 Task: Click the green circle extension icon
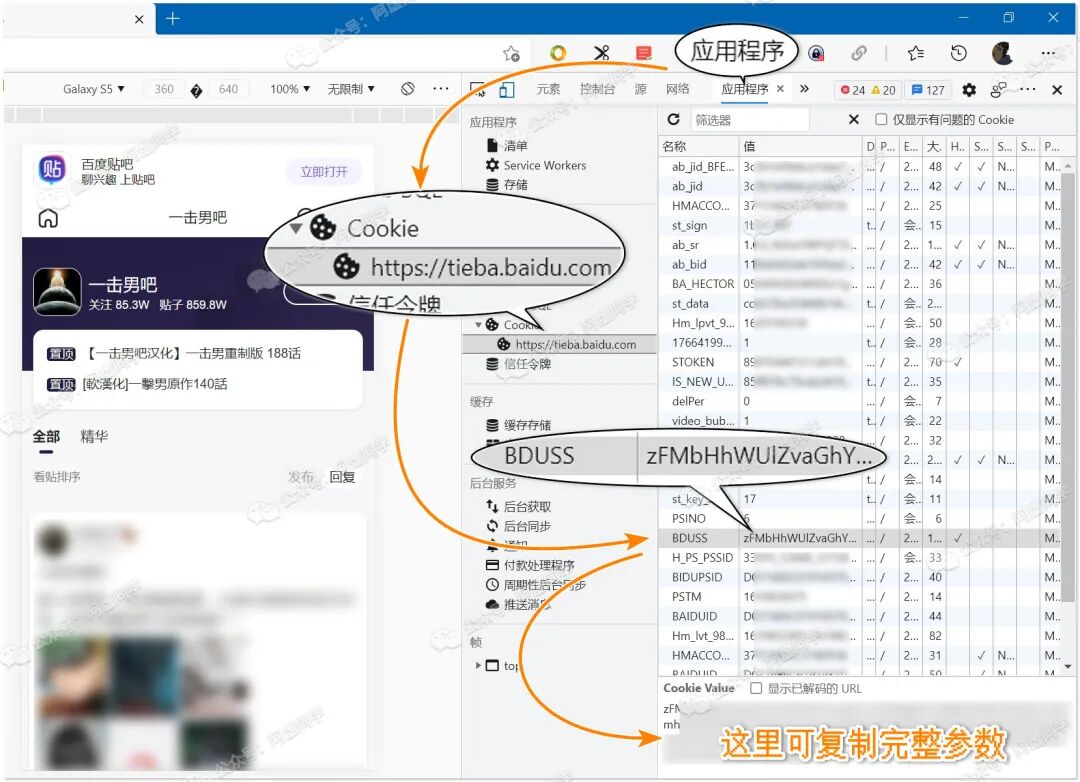(558, 53)
